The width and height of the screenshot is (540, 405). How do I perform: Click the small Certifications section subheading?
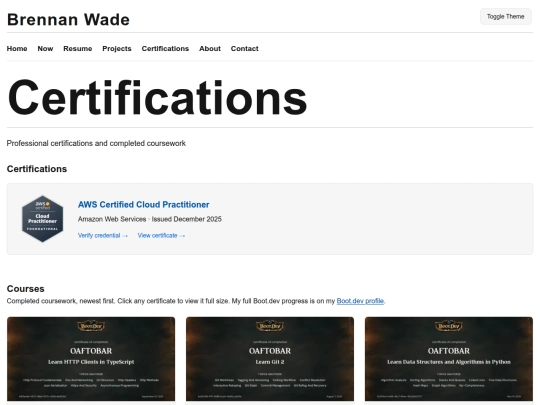coord(37,169)
